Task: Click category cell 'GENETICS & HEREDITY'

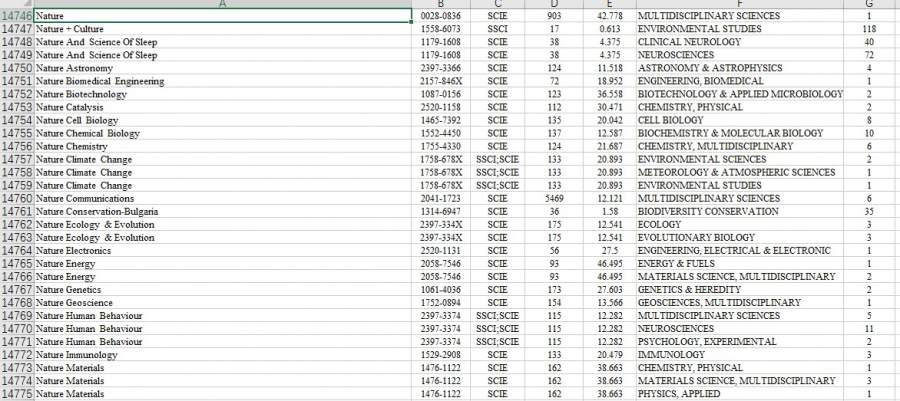Action: 740,290
